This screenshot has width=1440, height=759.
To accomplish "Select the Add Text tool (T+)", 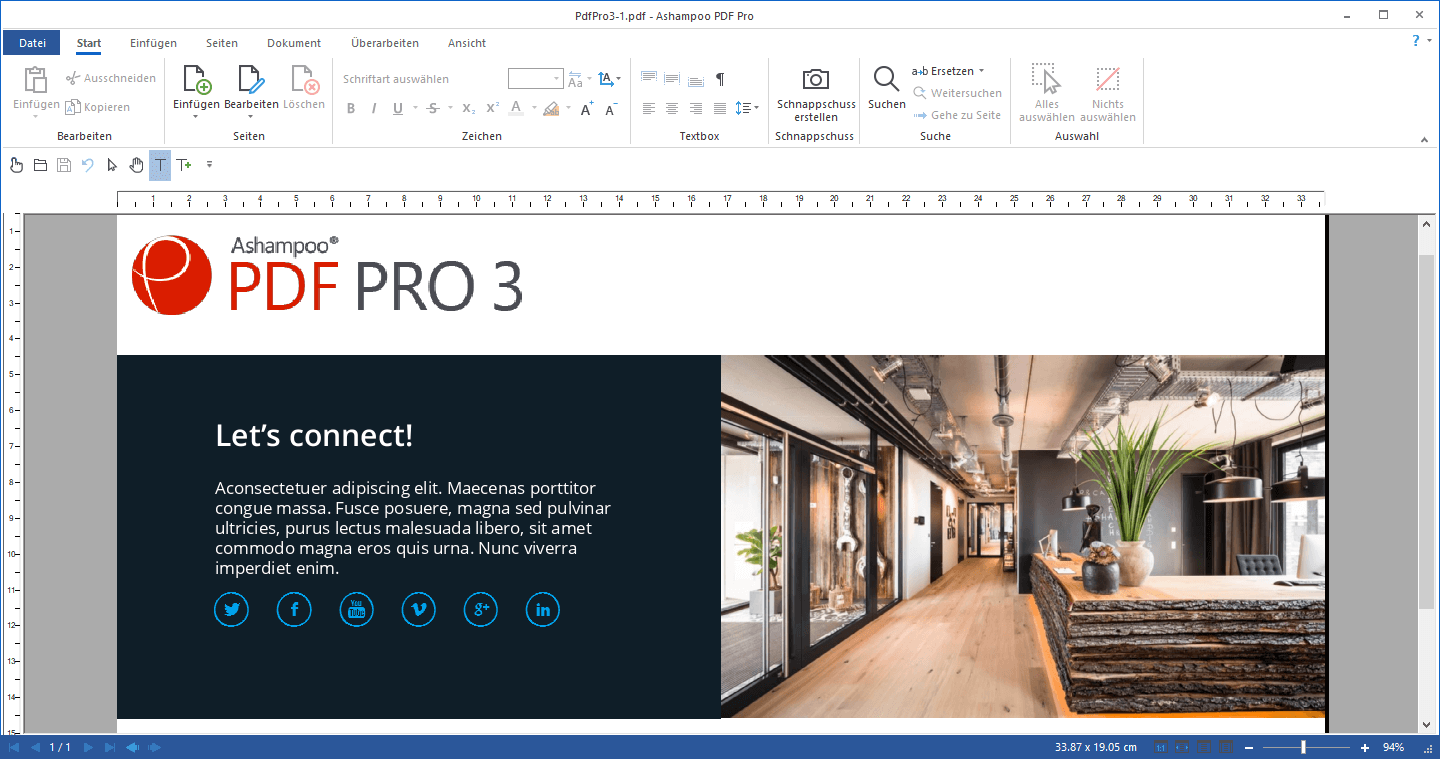I will click(x=184, y=165).
